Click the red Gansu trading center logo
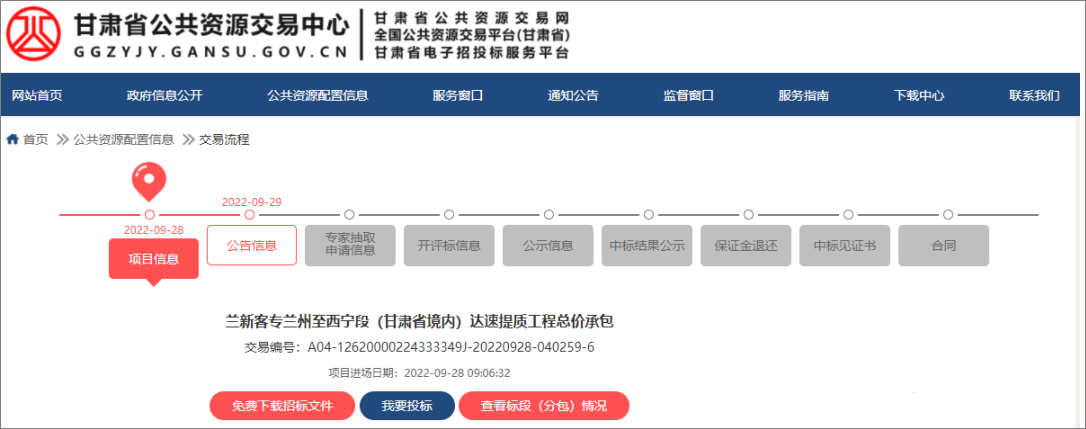Viewport: 1086px width, 429px height. (x=35, y=37)
